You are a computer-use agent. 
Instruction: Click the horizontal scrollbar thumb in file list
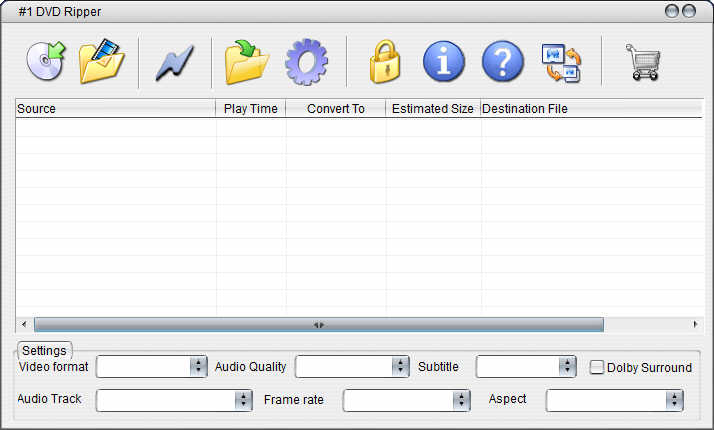tap(318, 325)
